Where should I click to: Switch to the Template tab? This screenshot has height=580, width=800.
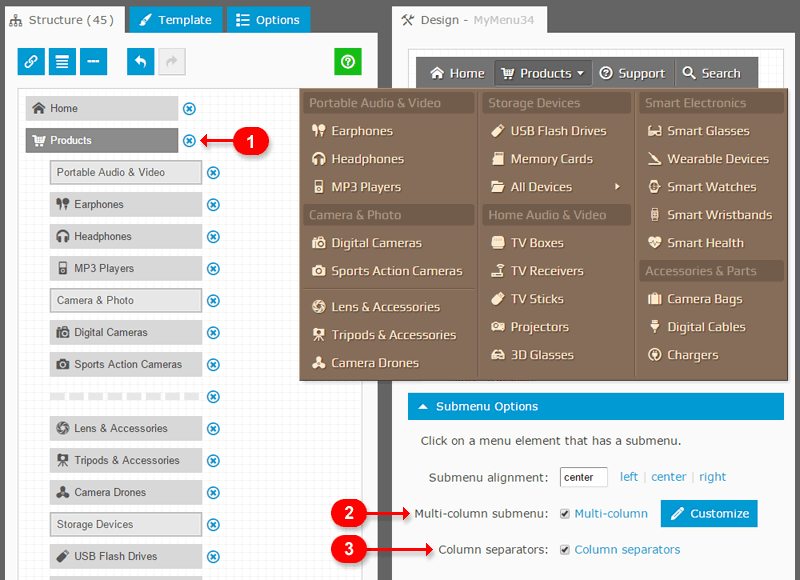click(175, 19)
